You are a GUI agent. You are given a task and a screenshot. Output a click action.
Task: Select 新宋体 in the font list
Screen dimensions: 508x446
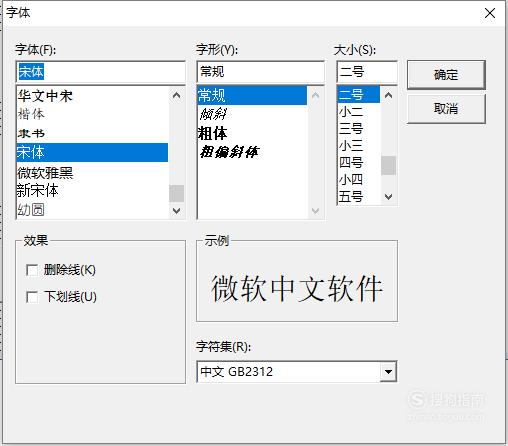point(92,191)
